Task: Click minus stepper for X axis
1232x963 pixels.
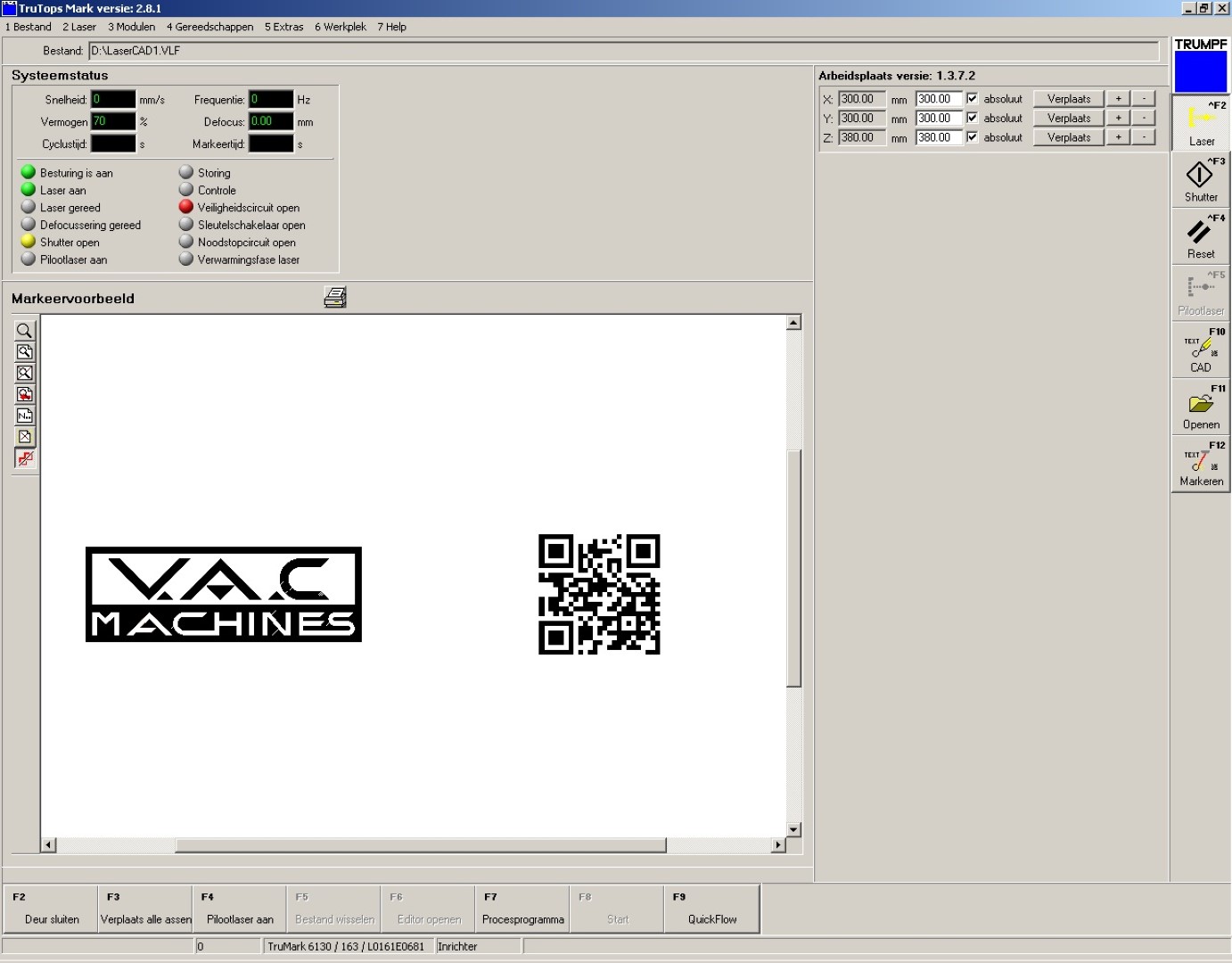Action: click(x=1144, y=99)
